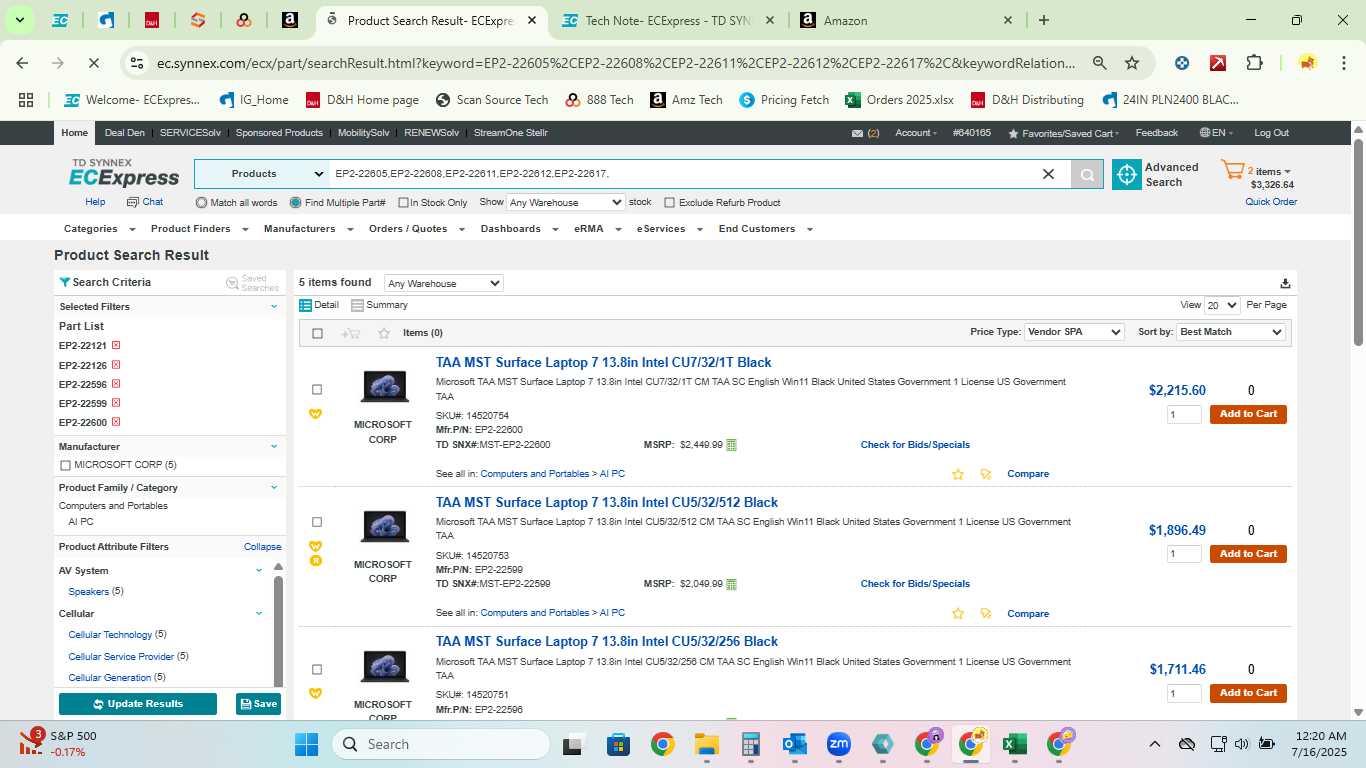Open MSRP calculator icon for EP2-22599
Screen dimensions: 1366x768
pos(731,584)
